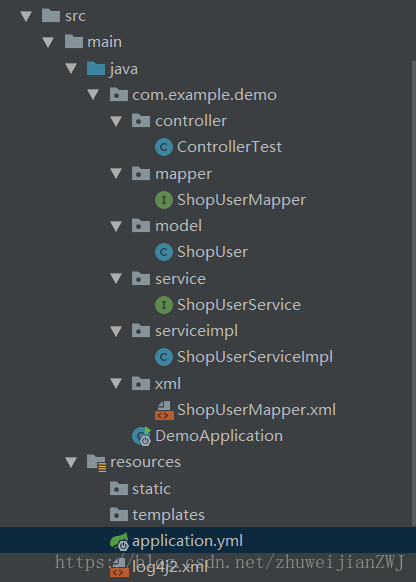Select the mapper package label
This screenshot has height=582, width=416.
coord(183,174)
